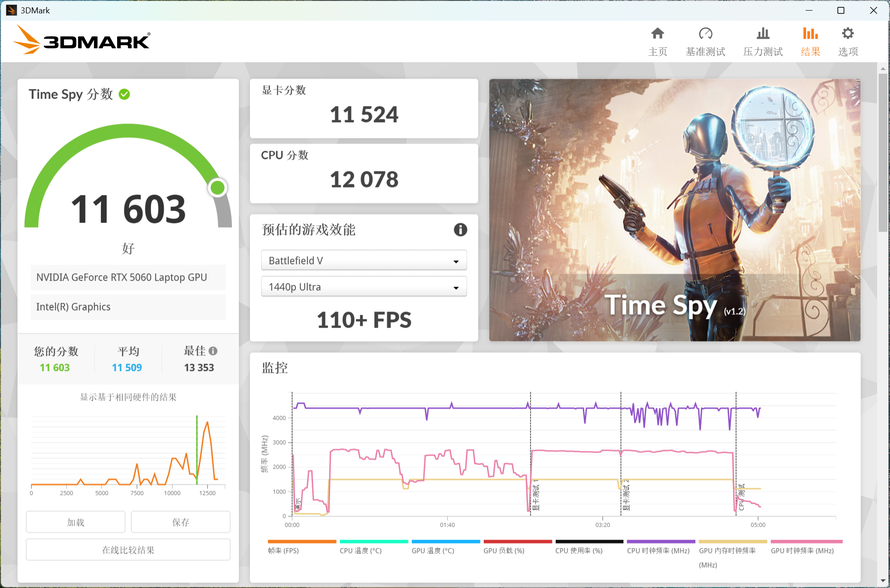Click the big 11 603 gauge score
The height and width of the screenshot is (588, 890).
click(x=128, y=209)
